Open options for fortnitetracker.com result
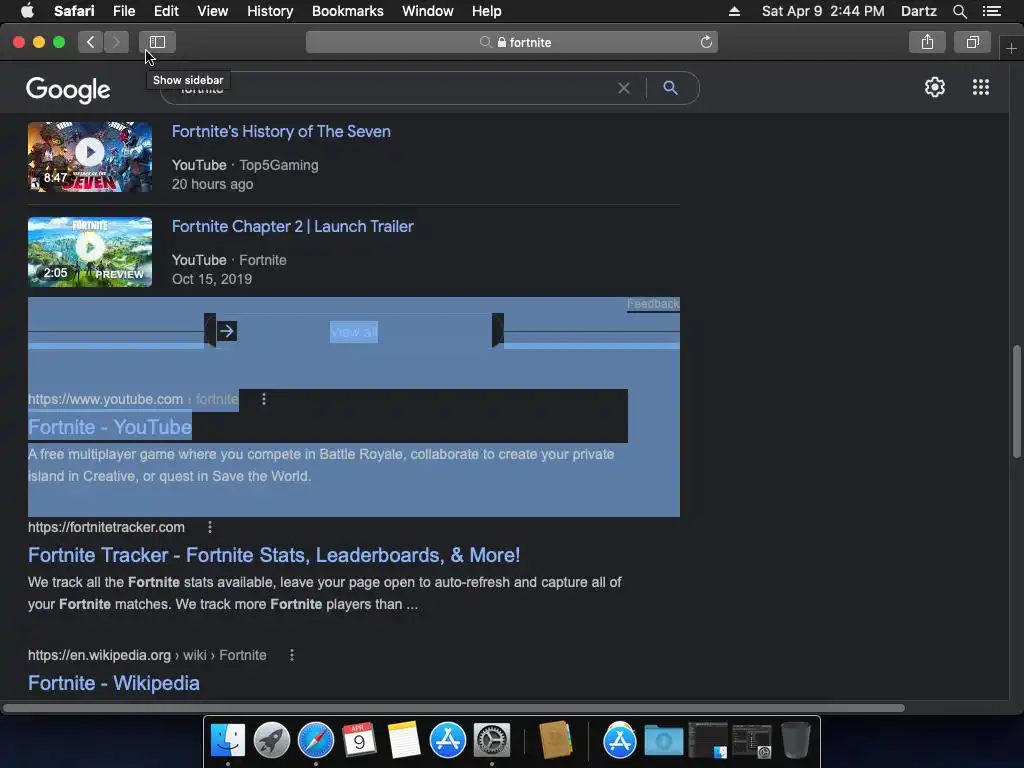Image resolution: width=1024 pixels, height=768 pixels. pos(210,527)
